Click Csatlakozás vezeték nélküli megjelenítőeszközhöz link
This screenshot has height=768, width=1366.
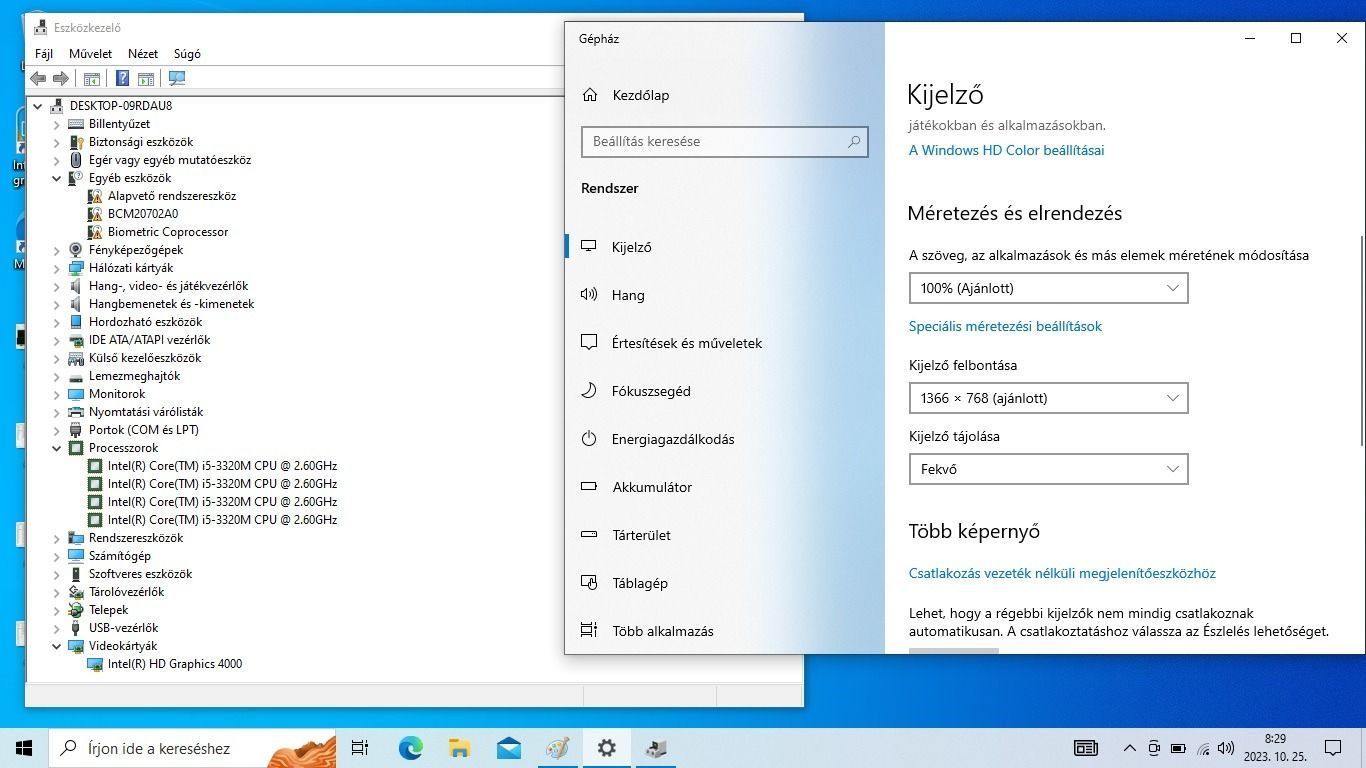[x=1062, y=574]
